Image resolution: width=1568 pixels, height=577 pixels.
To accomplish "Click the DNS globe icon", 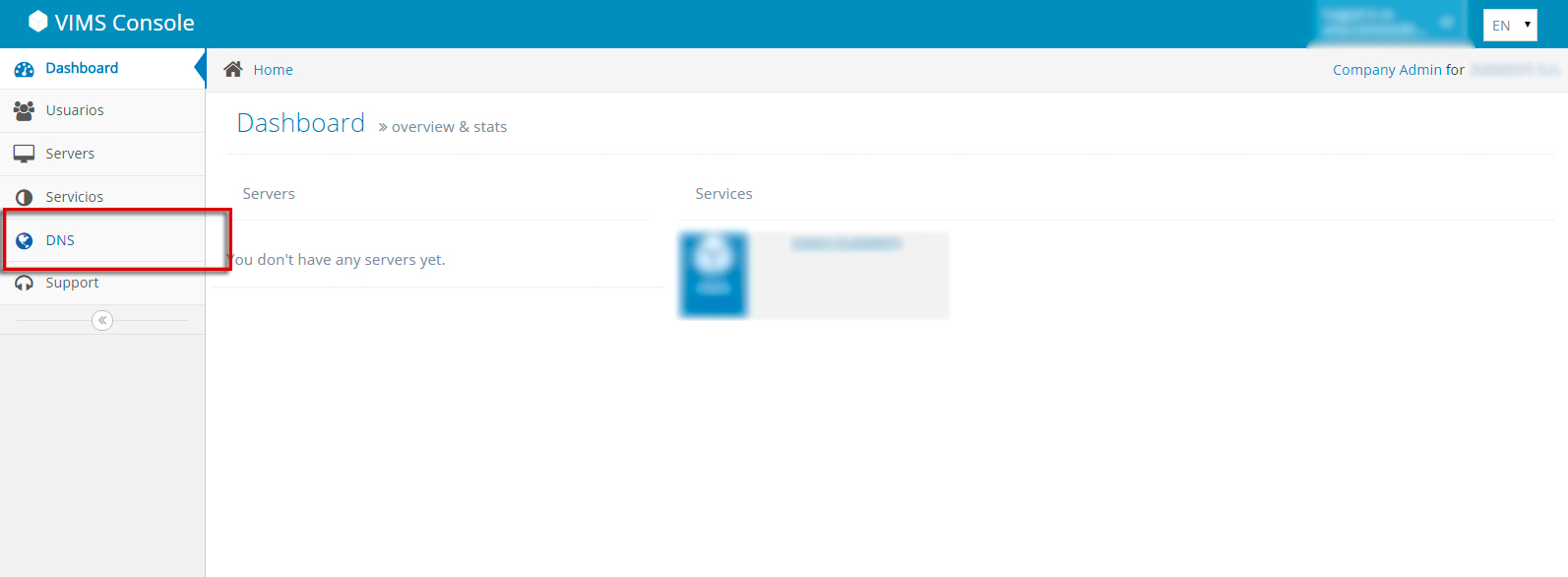I will click(x=25, y=241).
